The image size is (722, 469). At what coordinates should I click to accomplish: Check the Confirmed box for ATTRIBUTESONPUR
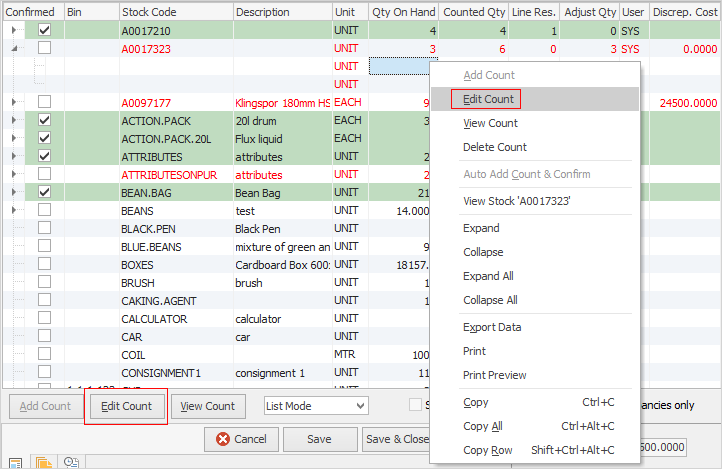click(x=44, y=174)
